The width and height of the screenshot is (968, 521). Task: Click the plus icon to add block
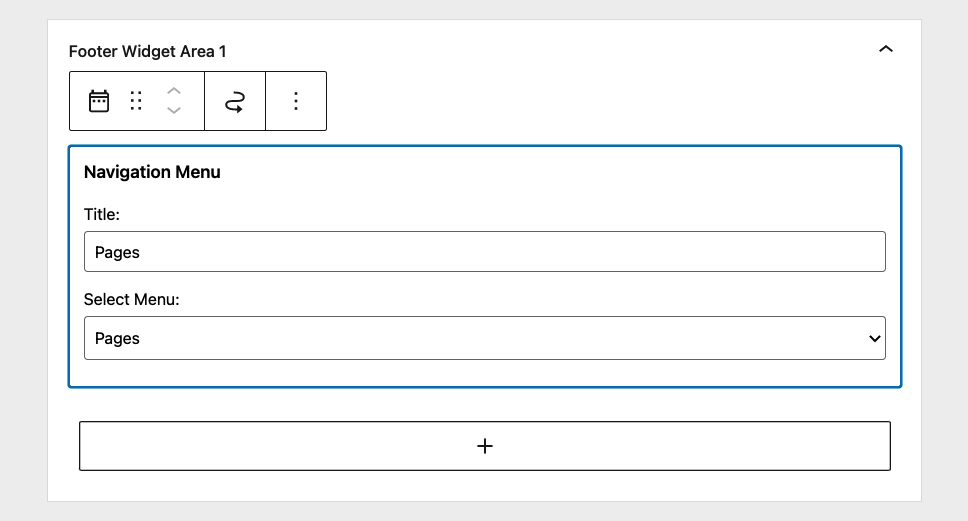pos(485,446)
